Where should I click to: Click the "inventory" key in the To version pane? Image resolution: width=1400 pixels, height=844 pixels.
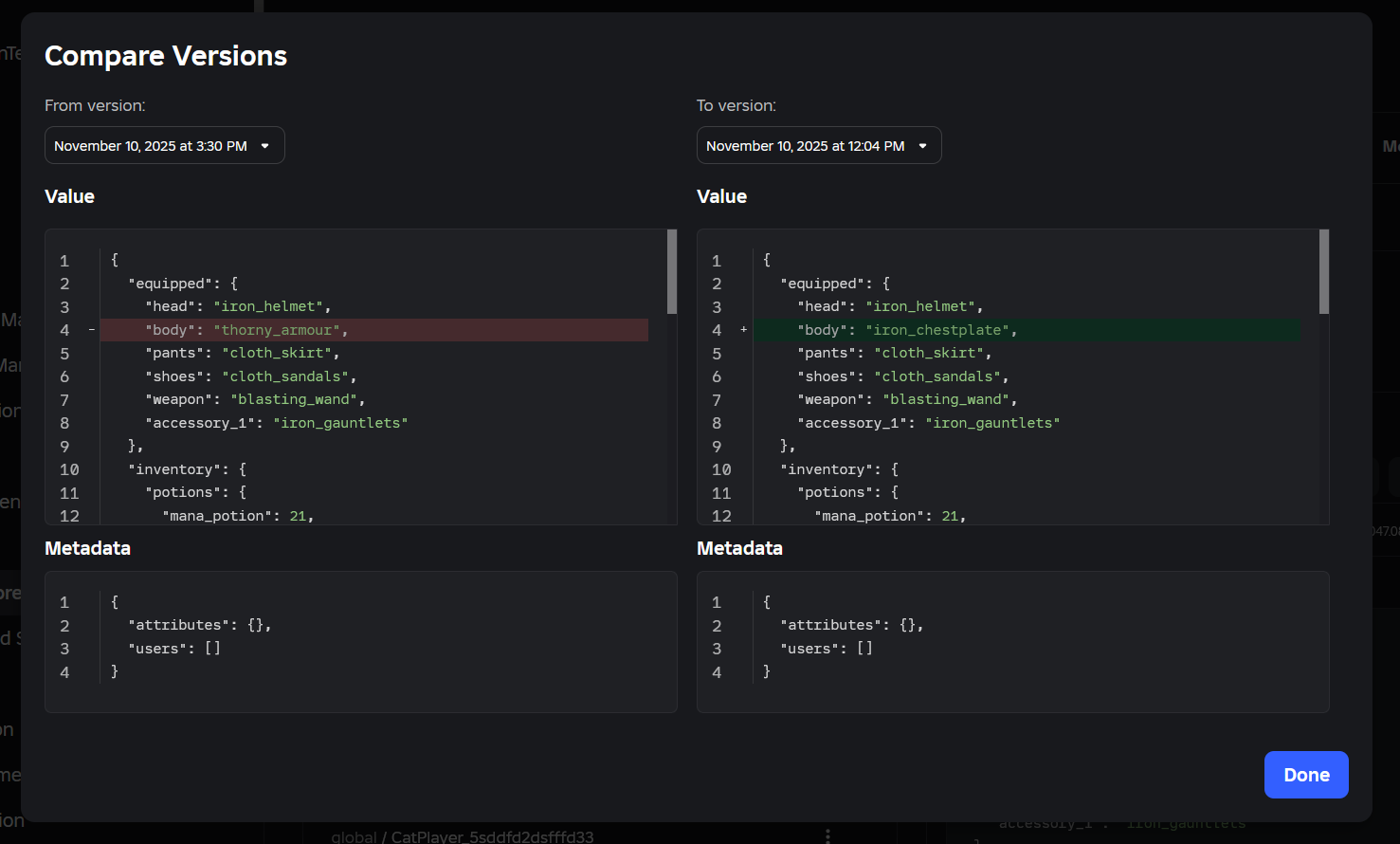[x=827, y=469]
